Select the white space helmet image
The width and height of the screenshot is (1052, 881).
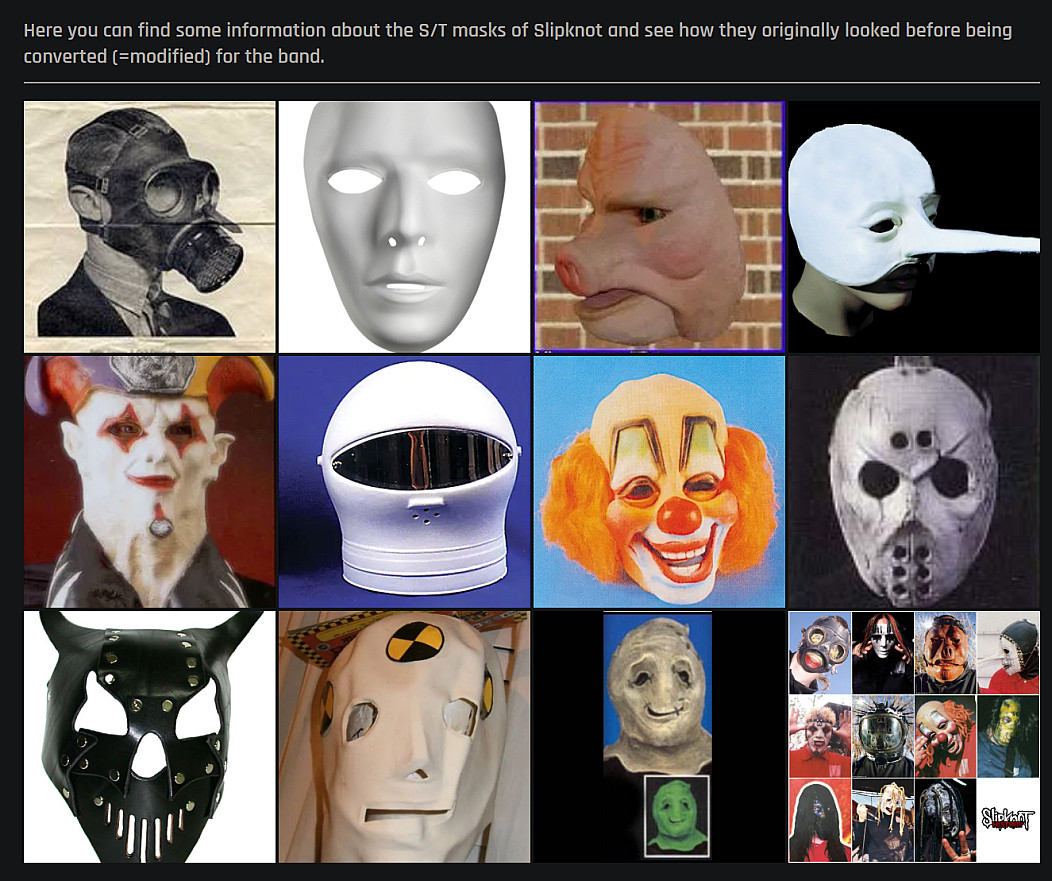404,481
